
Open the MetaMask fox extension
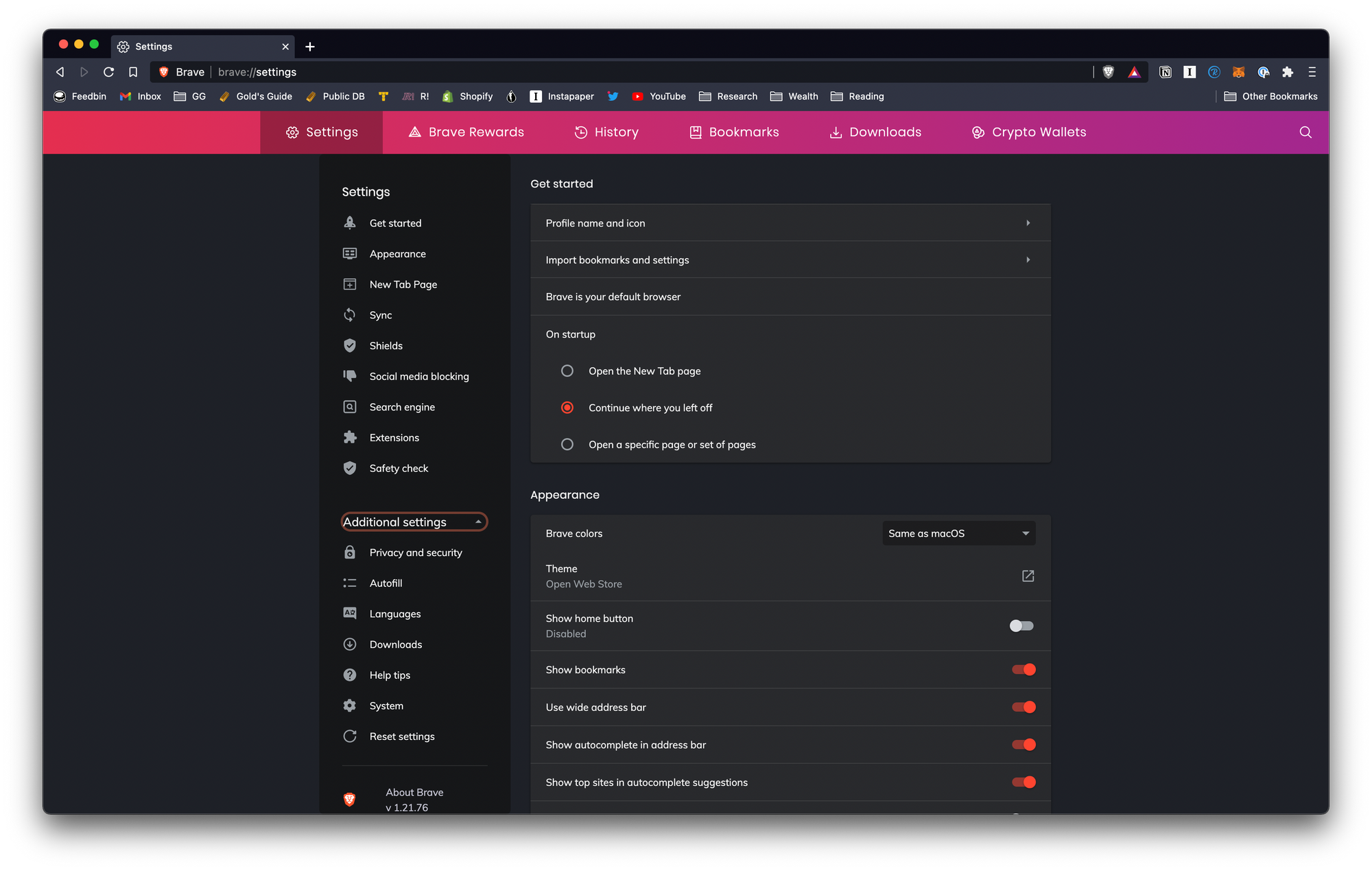click(x=1238, y=72)
